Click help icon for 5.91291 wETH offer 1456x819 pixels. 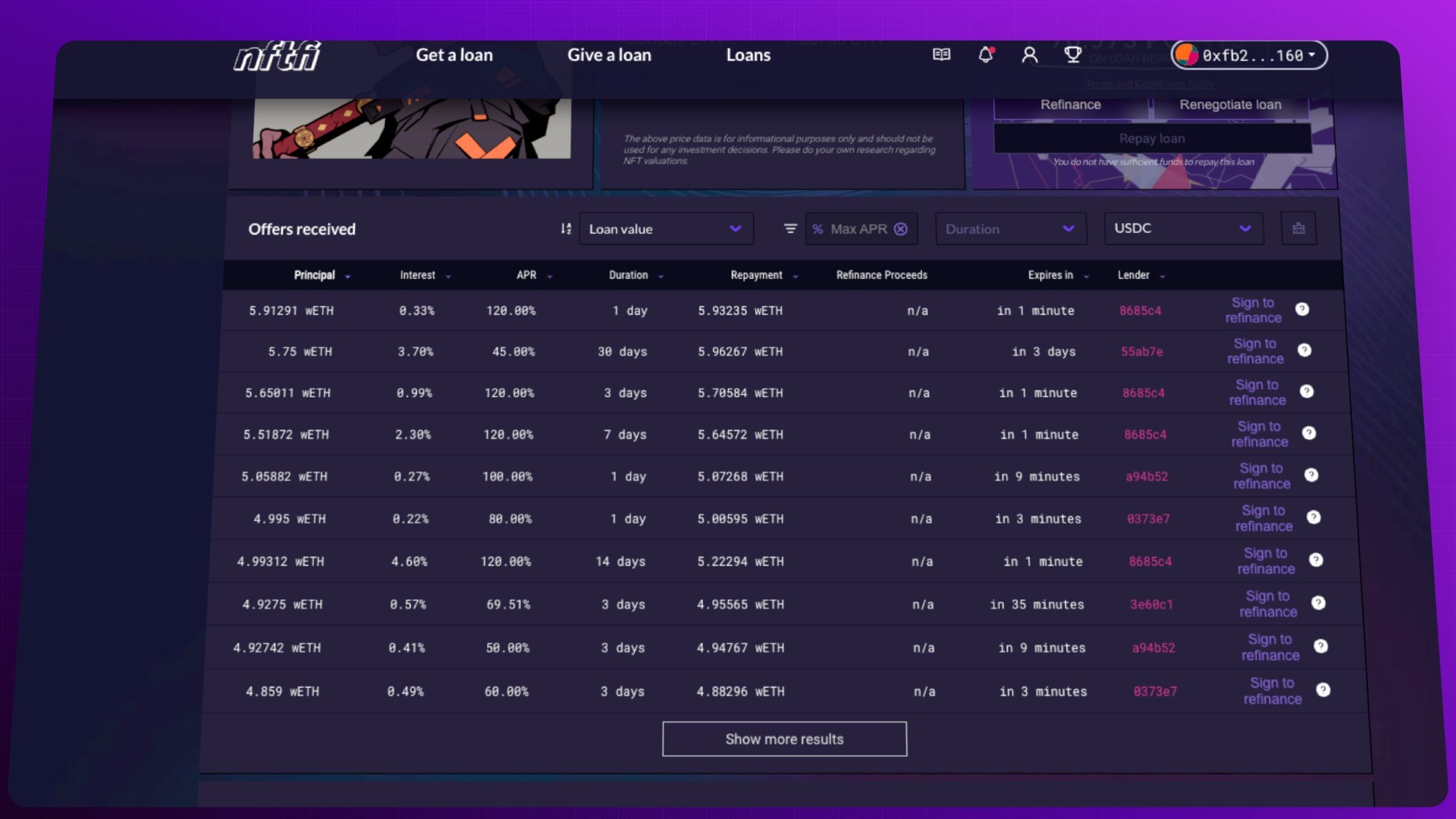[1302, 309]
